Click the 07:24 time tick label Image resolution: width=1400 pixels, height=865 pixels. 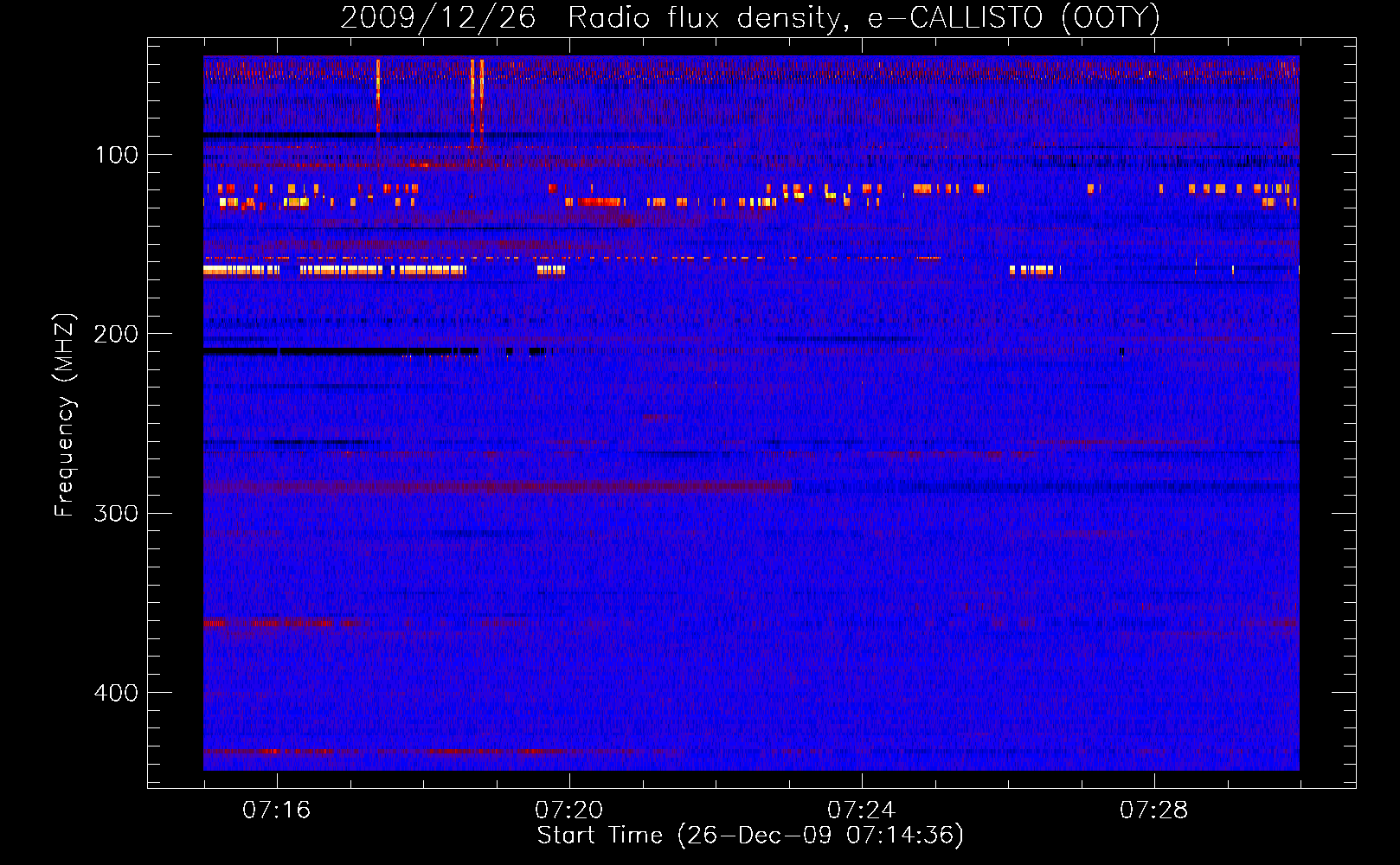point(862,811)
